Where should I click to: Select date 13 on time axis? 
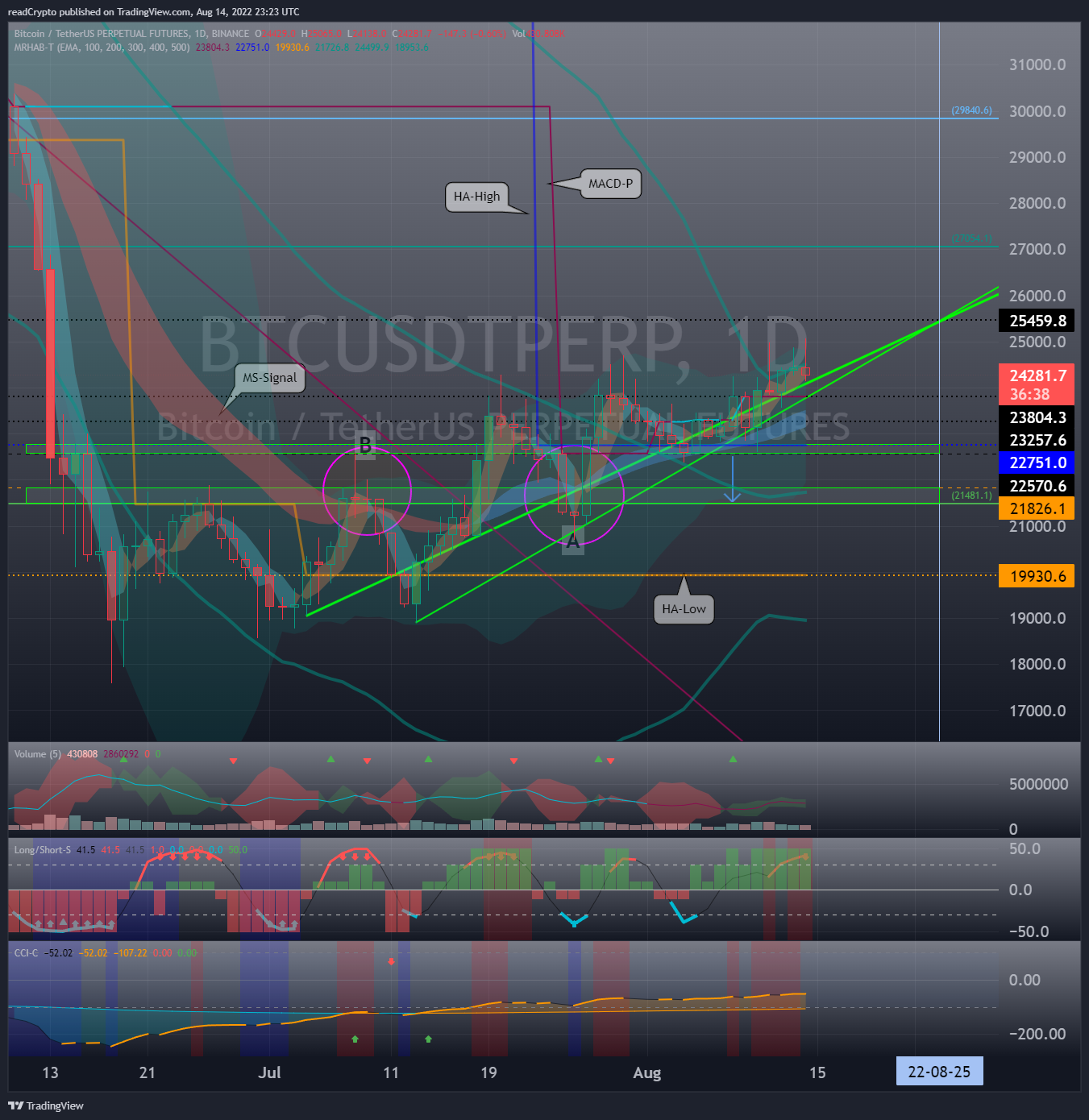click(50, 1072)
